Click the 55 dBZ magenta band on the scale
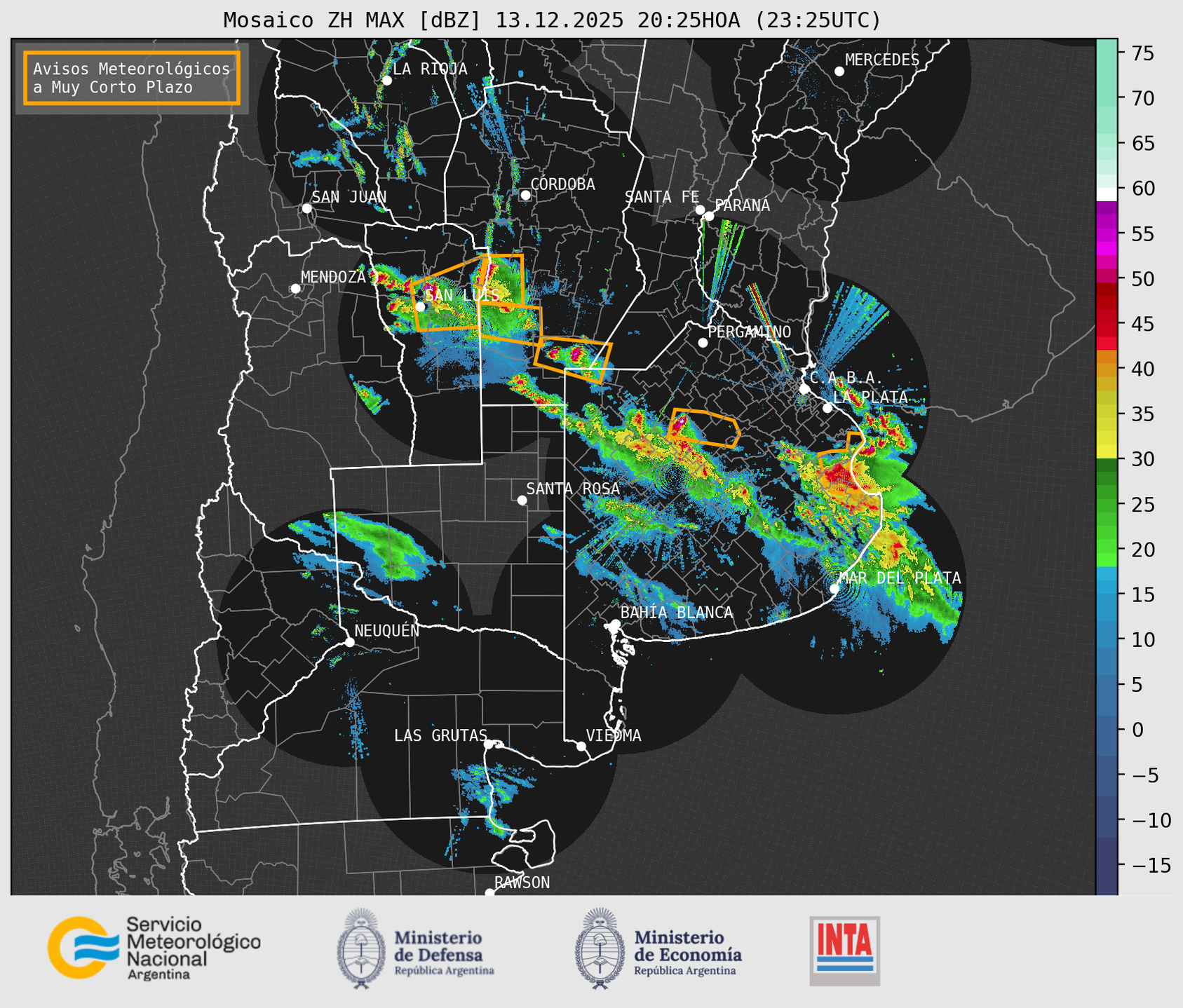Viewport: 1183px width, 1008px height. pyautogui.click(x=1107, y=233)
